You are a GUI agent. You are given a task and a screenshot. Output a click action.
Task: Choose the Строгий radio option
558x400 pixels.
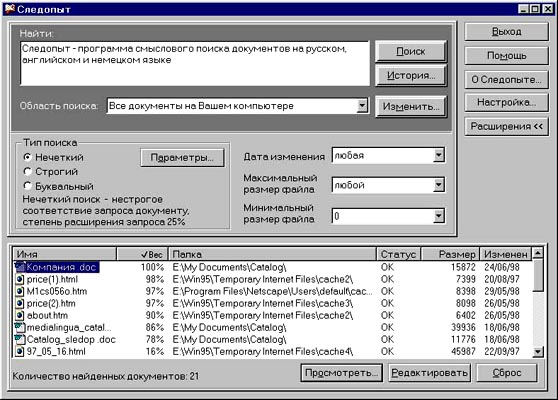(x=27, y=172)
